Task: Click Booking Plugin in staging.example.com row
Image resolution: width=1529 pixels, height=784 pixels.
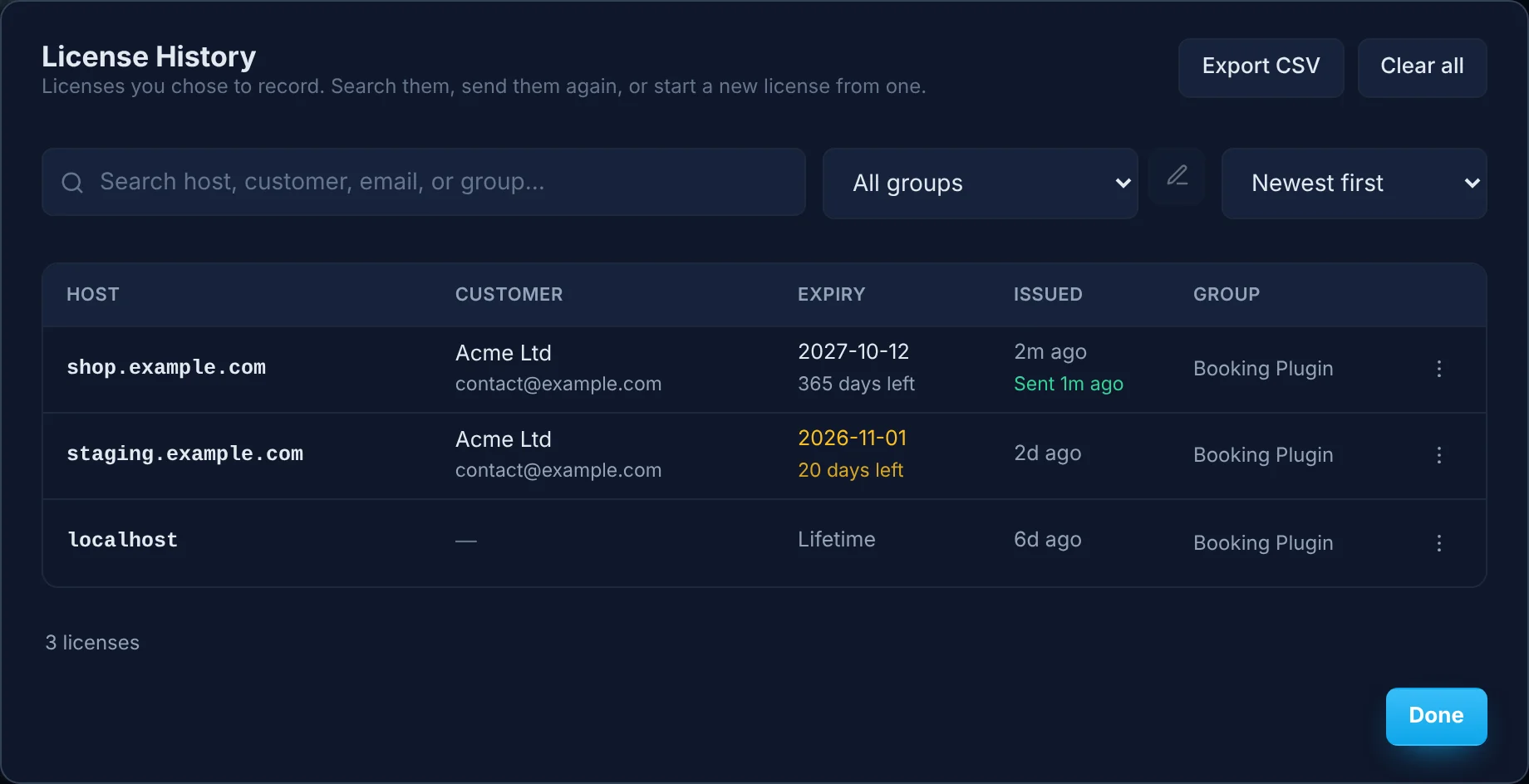Action: coord(1263,455)
